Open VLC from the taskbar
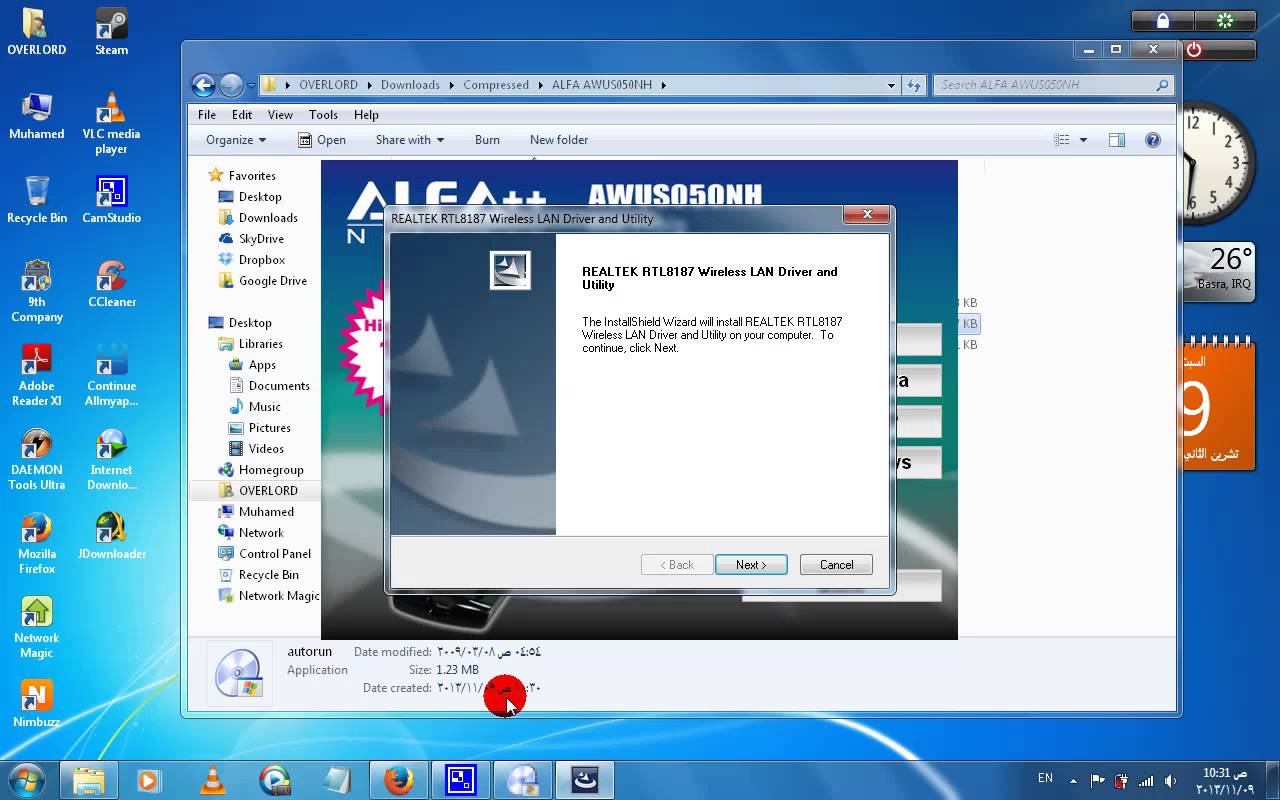This screenshot has width=1280, height=800. (x=212, y=780)
